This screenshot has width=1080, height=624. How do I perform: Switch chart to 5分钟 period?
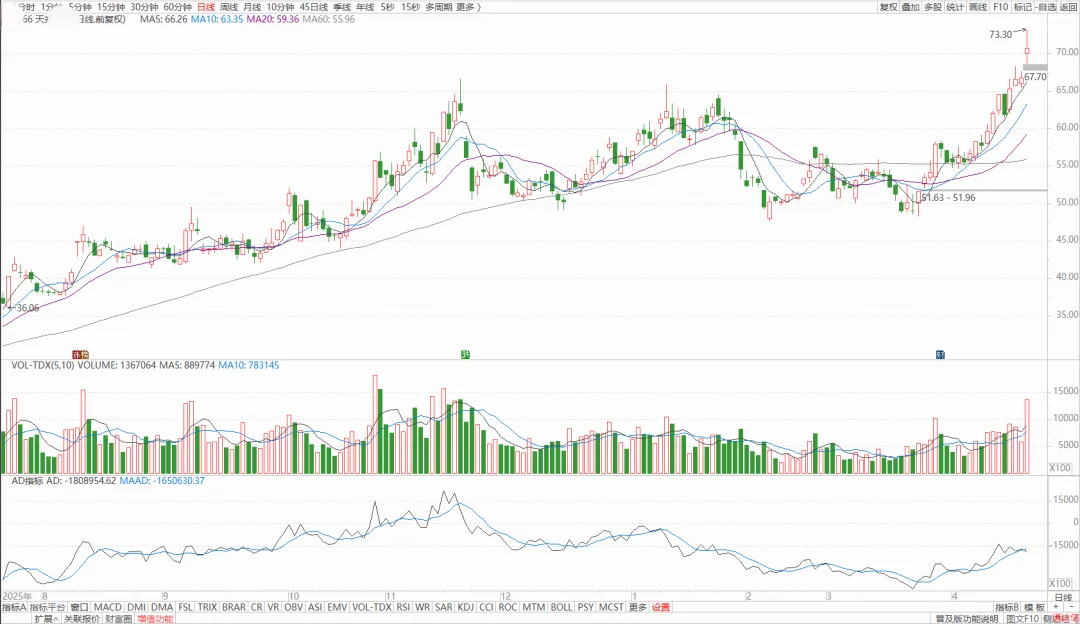(x=80, y=7)
